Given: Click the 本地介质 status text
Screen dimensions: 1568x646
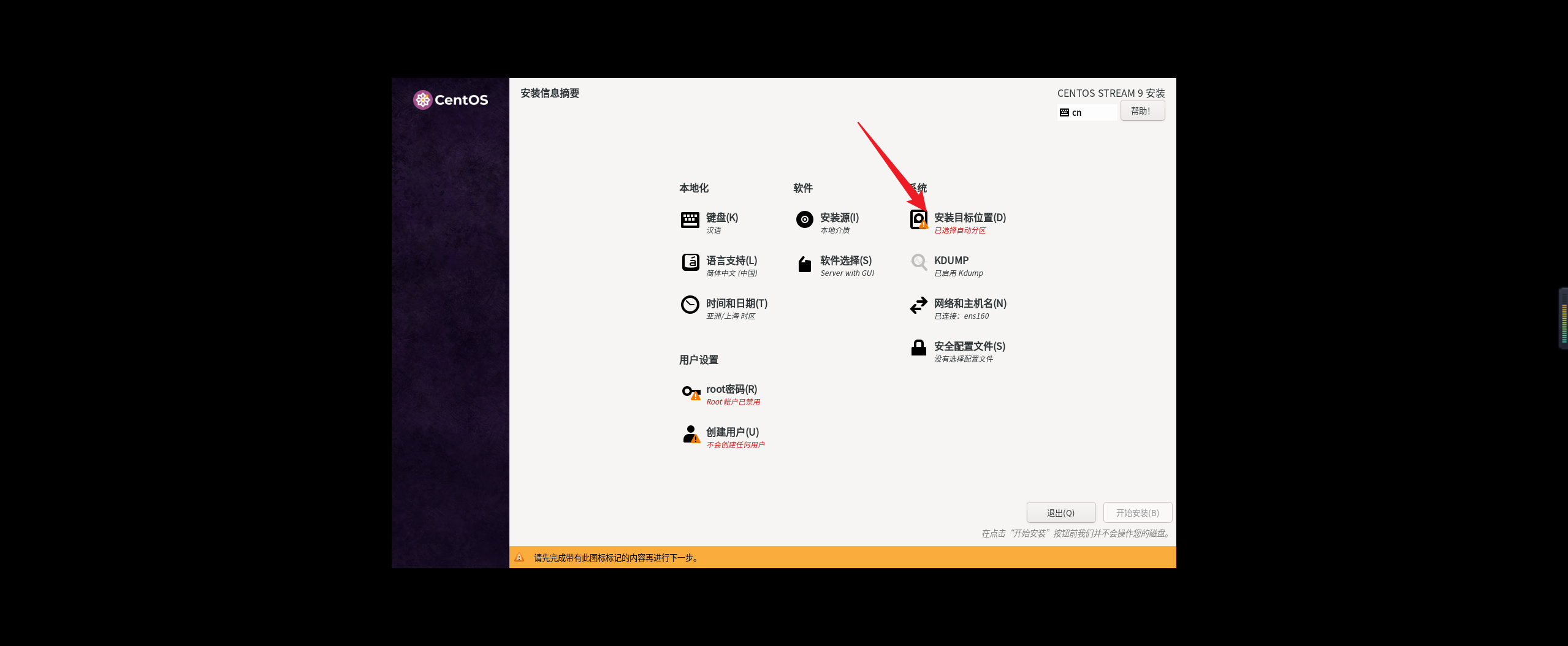Looking at the screenshot, I should coord(835,230).
